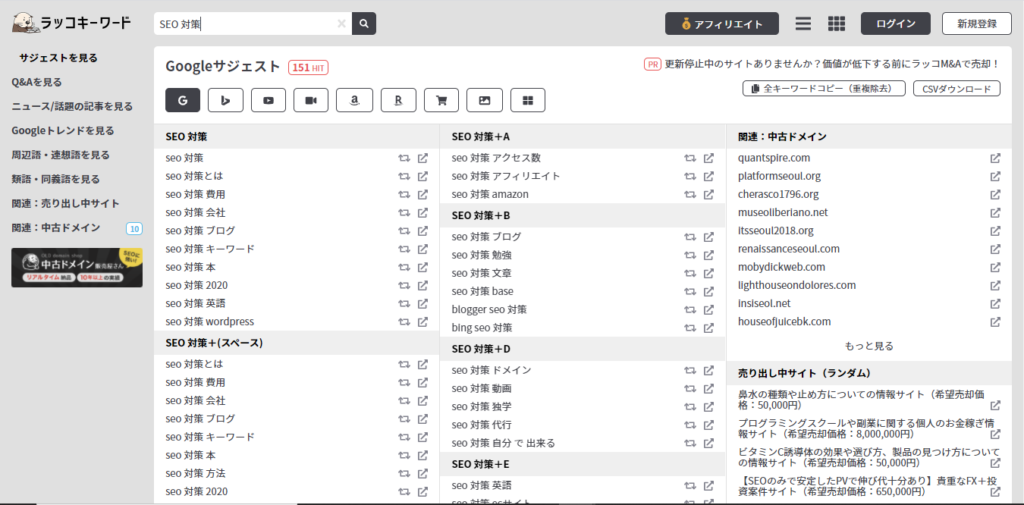The image size is (1024, 505).
Task: Click 全キーワードコピー（重複除去） button
Action: pyautogui.click(x=825, y=88)
